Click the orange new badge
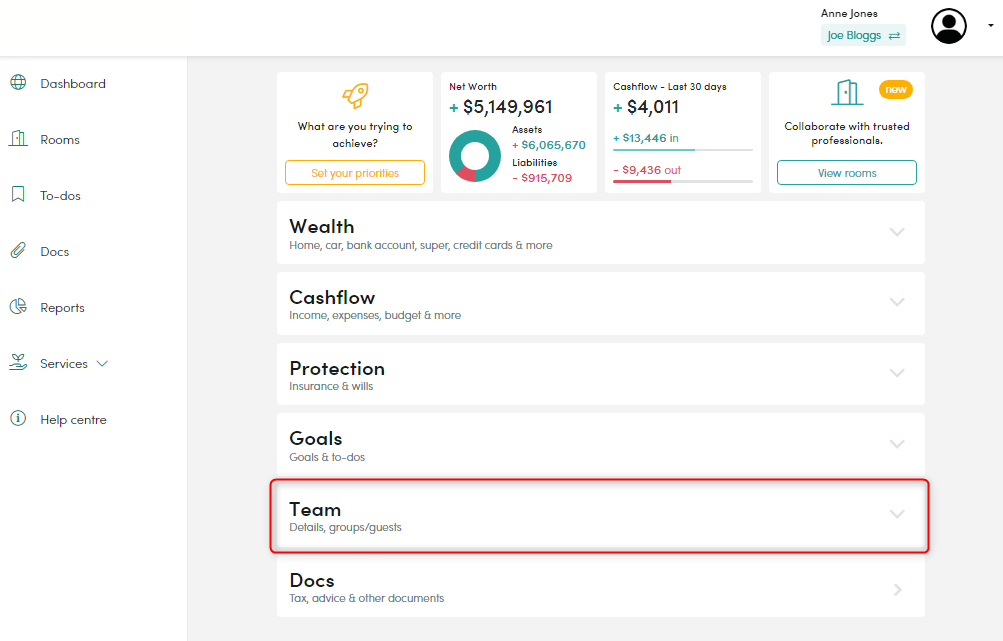 pos(896,90)
